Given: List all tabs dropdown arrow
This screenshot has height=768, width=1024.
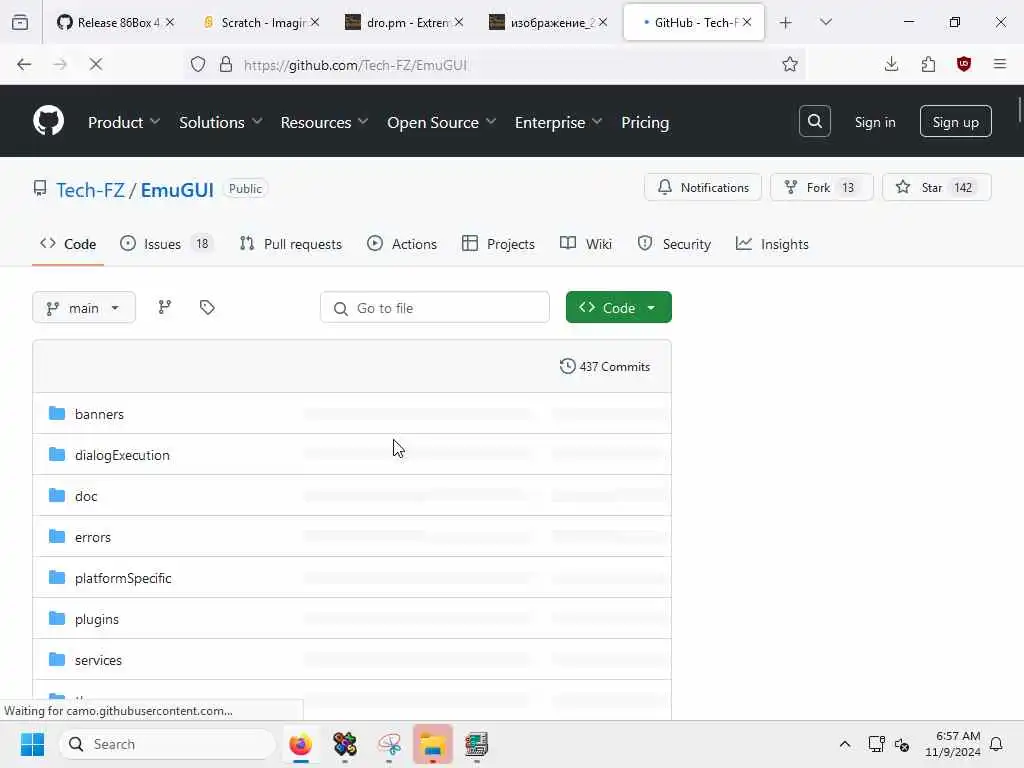Looking at the screenshot, I should [x=825, y=22].
